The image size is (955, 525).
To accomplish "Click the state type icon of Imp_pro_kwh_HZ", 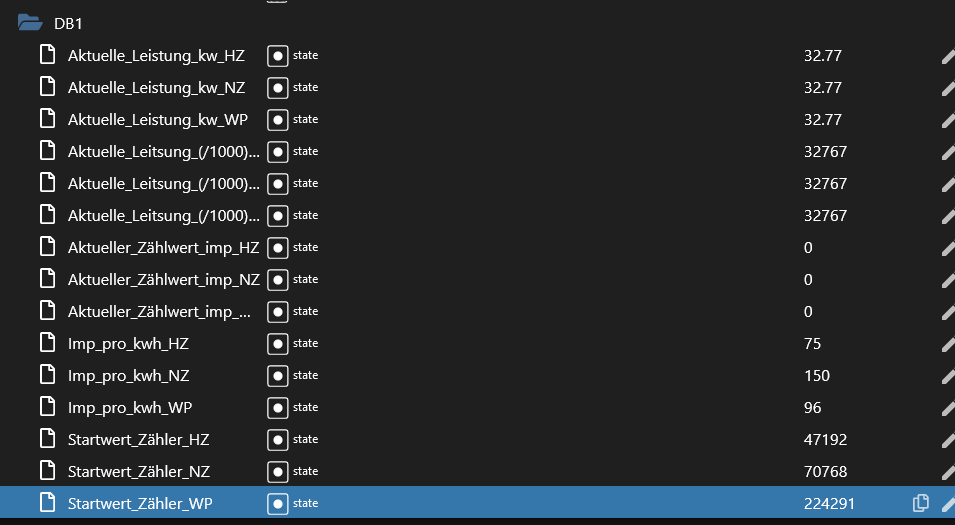I will tap(278, 344).
